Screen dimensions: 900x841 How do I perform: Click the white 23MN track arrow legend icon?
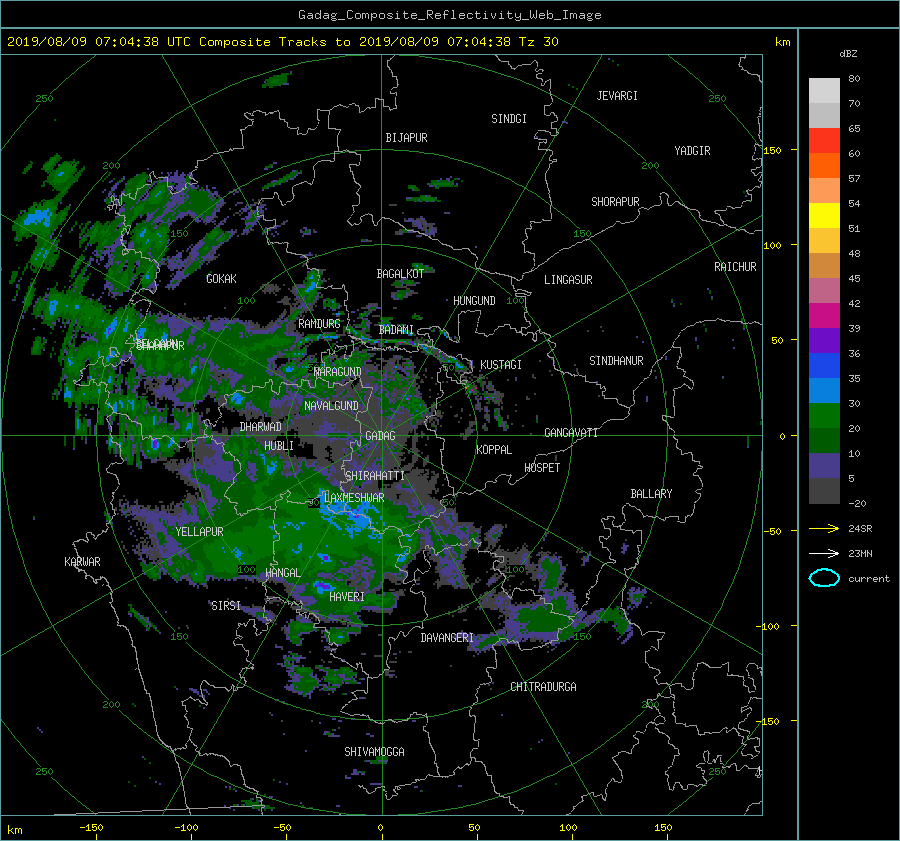824,553
